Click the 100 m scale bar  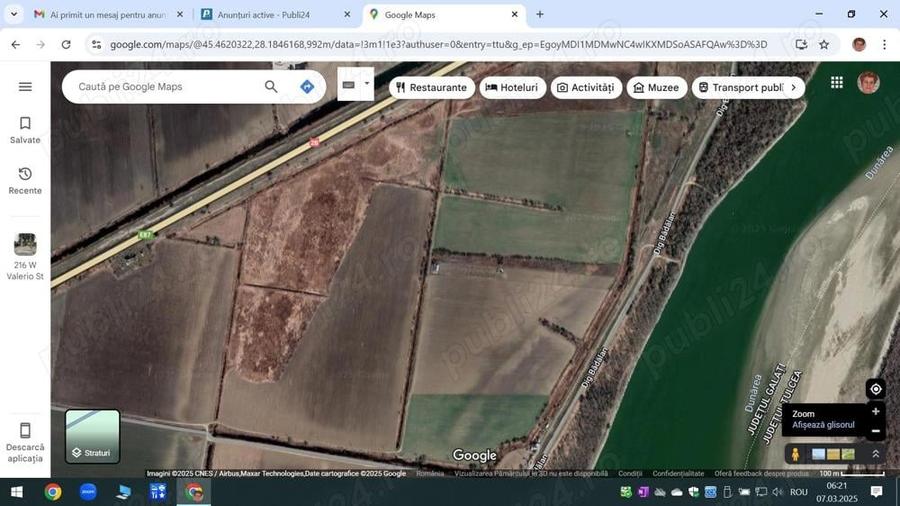pos(852,473)
